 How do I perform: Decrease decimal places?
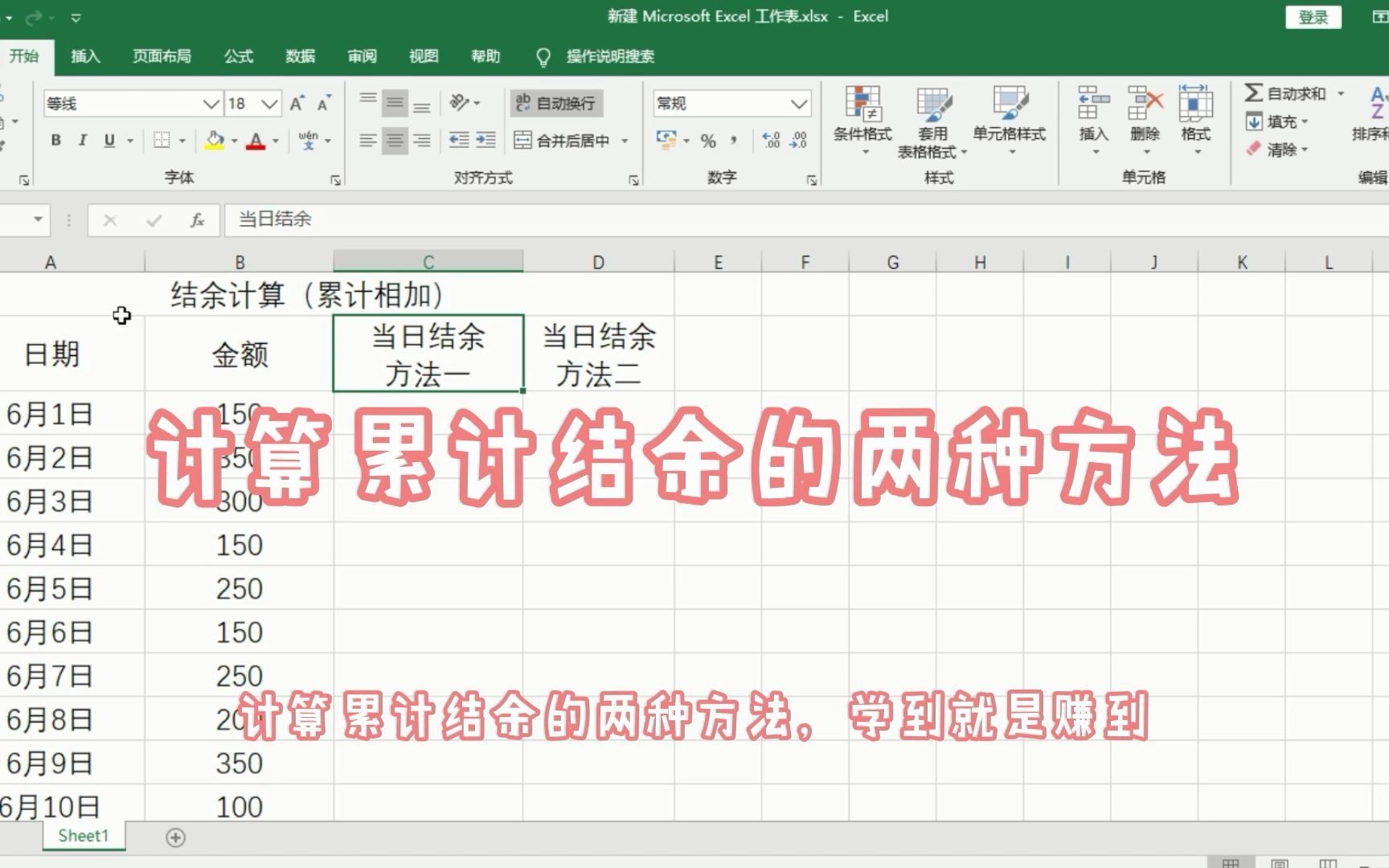point(798,141)
